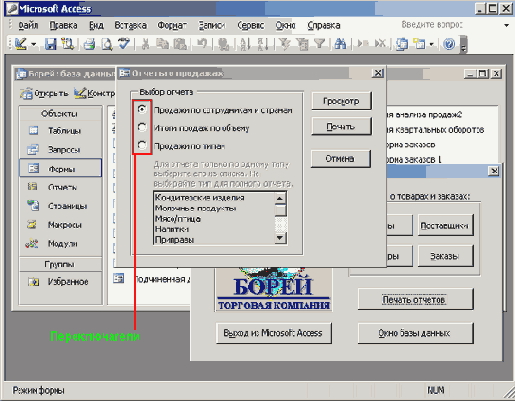Click the Печать отчетов button
Image resolution: width=515 pixels, height=401 pixels.
pyautogui.click(x=415, y=300)
